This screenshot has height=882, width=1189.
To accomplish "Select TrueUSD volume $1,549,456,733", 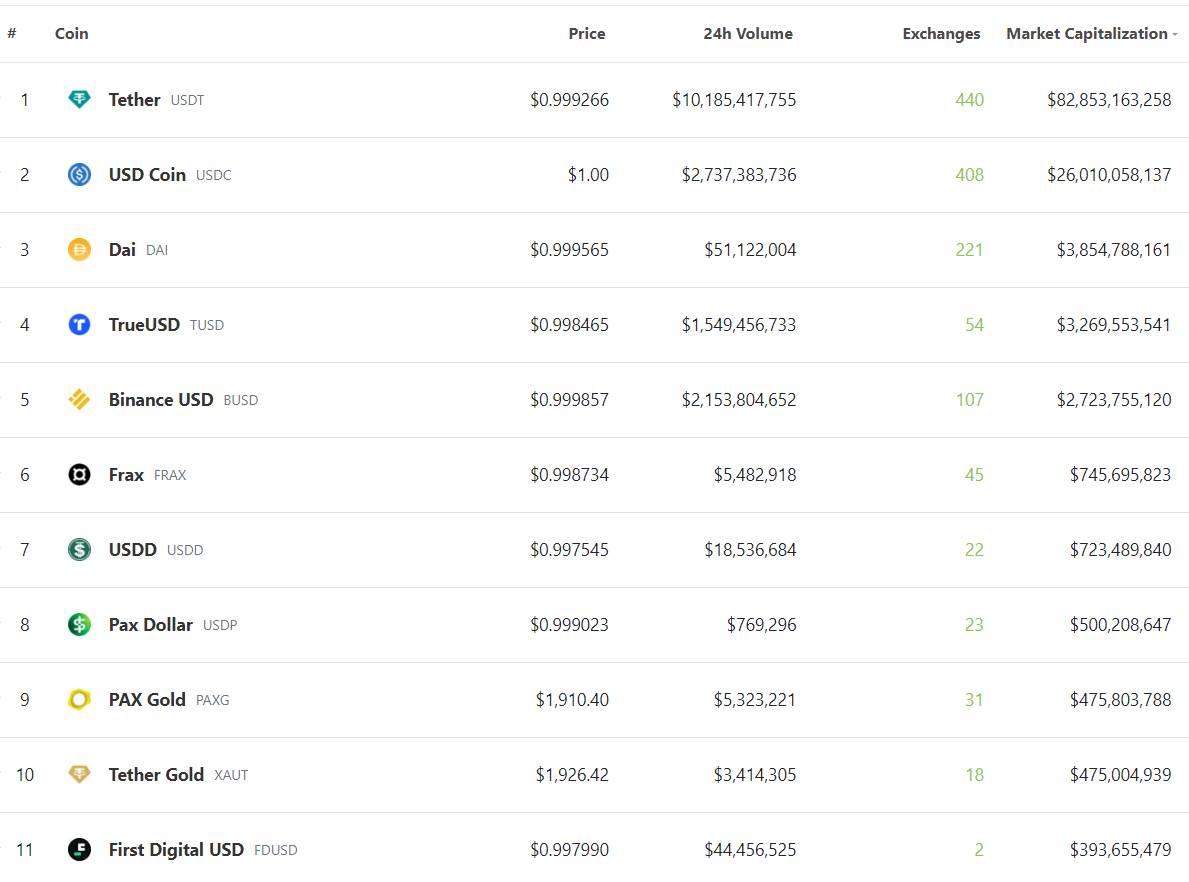I will 739,325.
